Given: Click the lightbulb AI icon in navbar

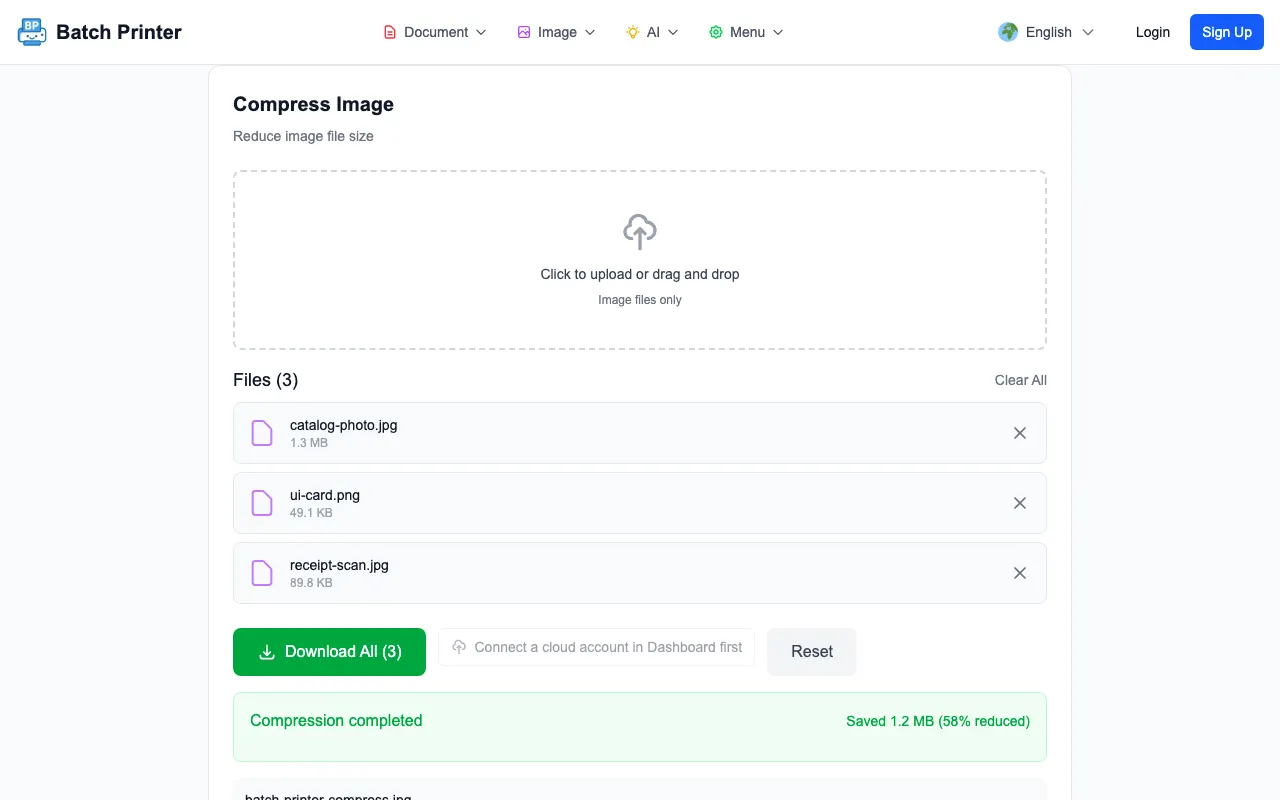Looking at the screenshot, I should click(633, 32).
